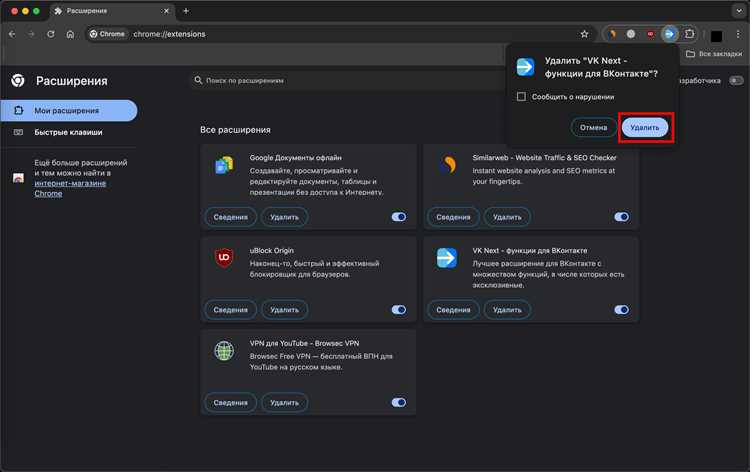Click the Similarweb extension card icon
Screen dimensions: 750x472
(x=448, y=165)
